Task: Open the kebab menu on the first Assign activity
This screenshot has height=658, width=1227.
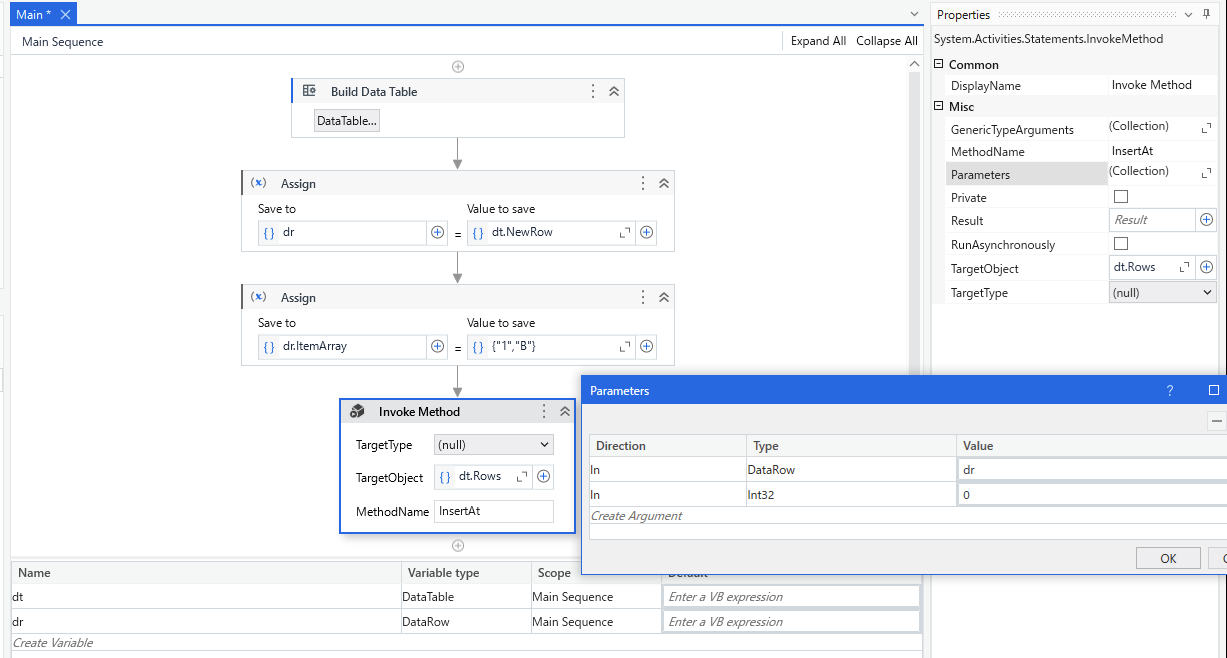Action: (642, 183)
